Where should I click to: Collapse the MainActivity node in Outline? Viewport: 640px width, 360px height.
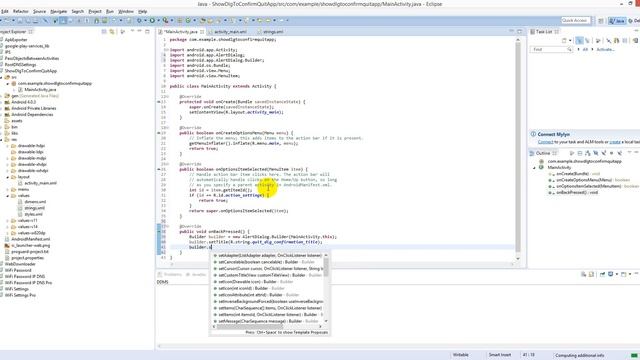tap(534, 168)
